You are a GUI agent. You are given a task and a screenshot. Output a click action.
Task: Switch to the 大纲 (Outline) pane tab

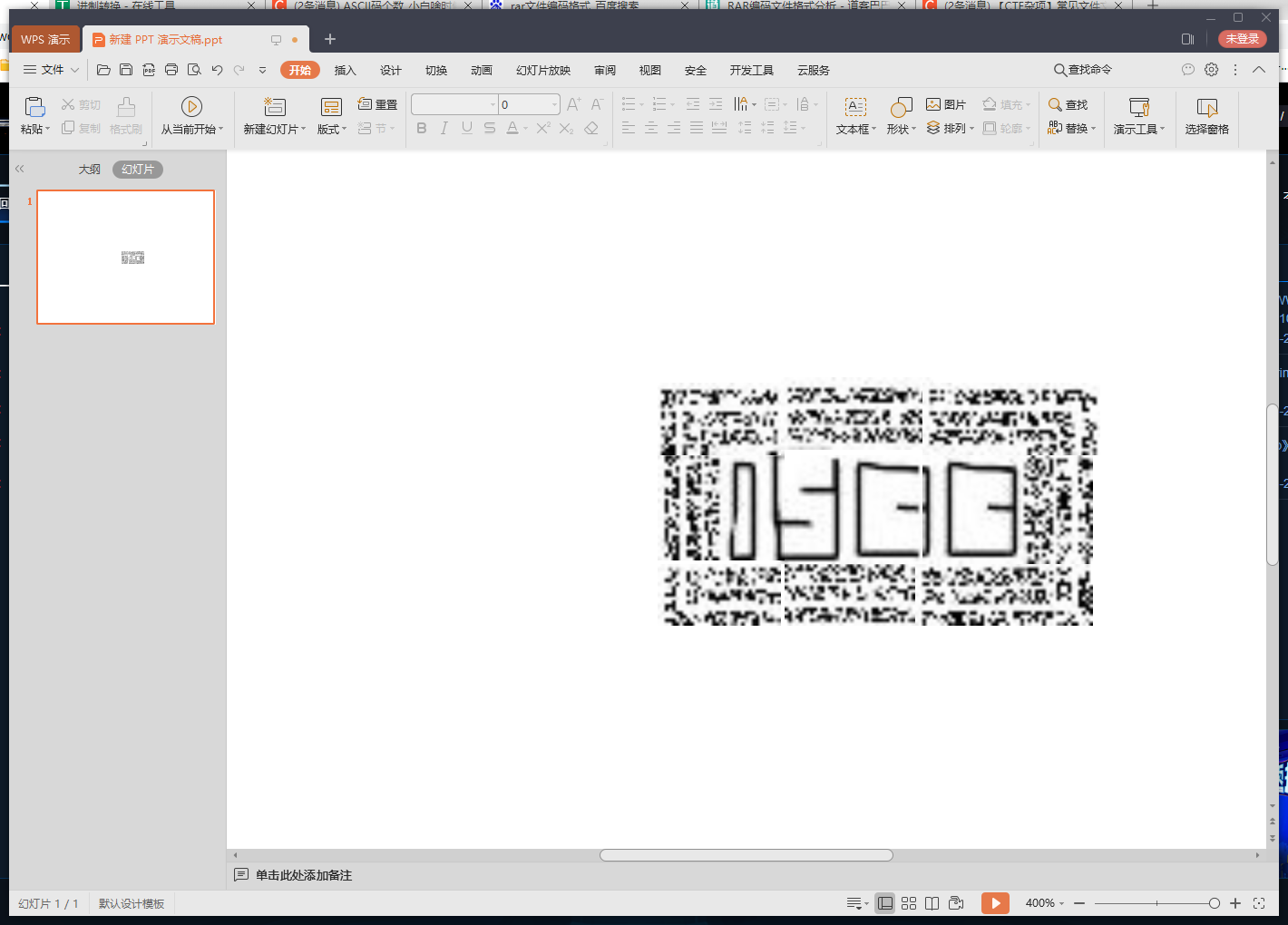(x=90, y=170)
